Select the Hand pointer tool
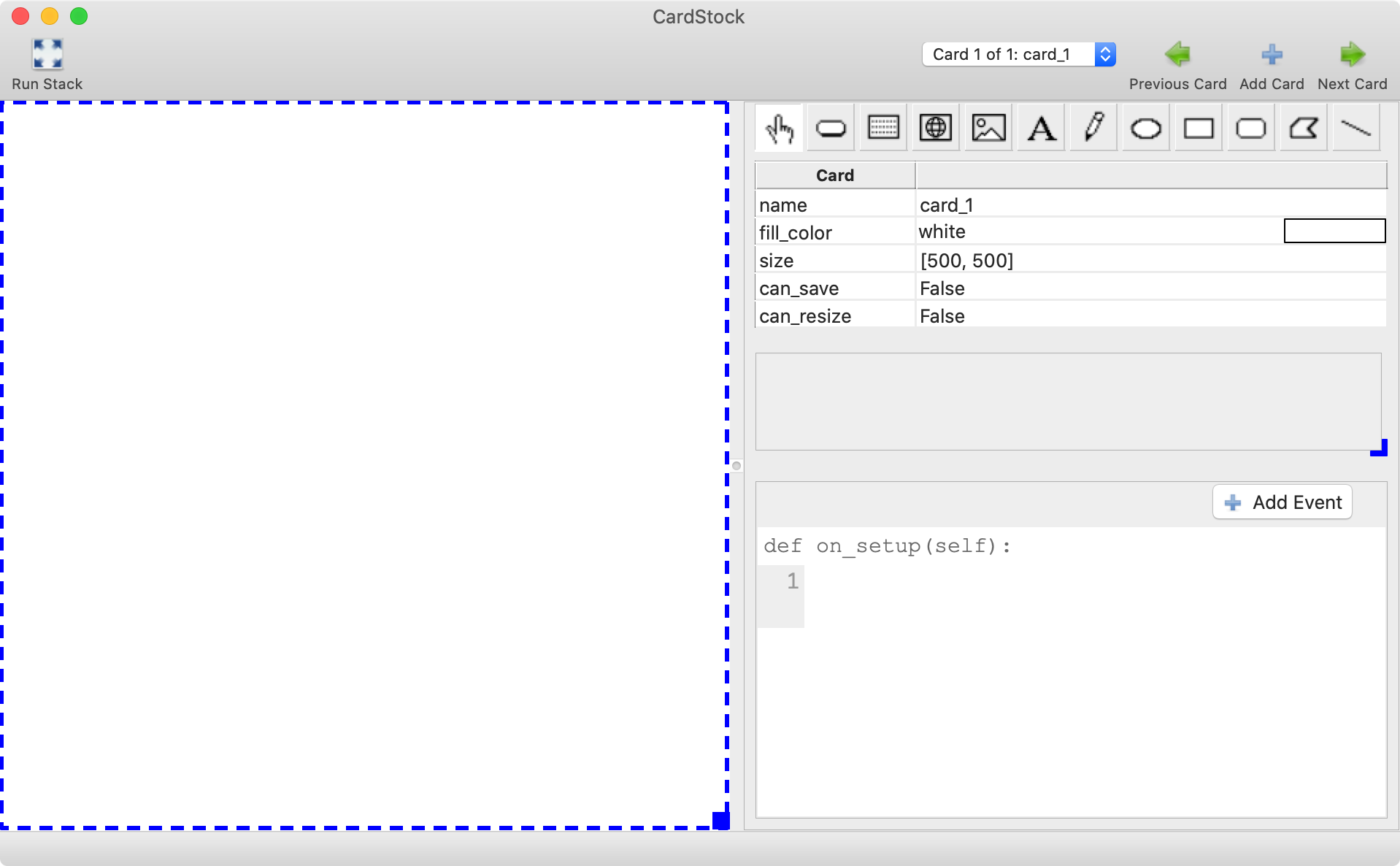The height and width of the screenshot is (866, 1400). 779,129
